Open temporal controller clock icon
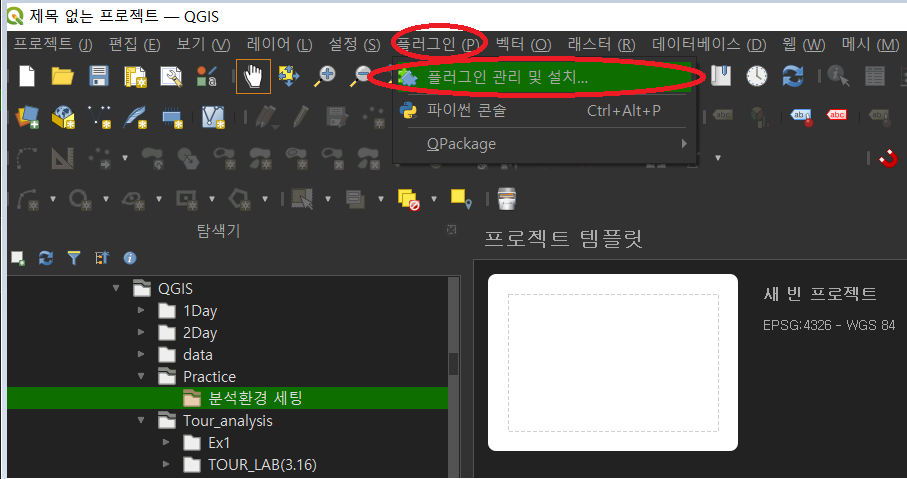 click(757, 76)
